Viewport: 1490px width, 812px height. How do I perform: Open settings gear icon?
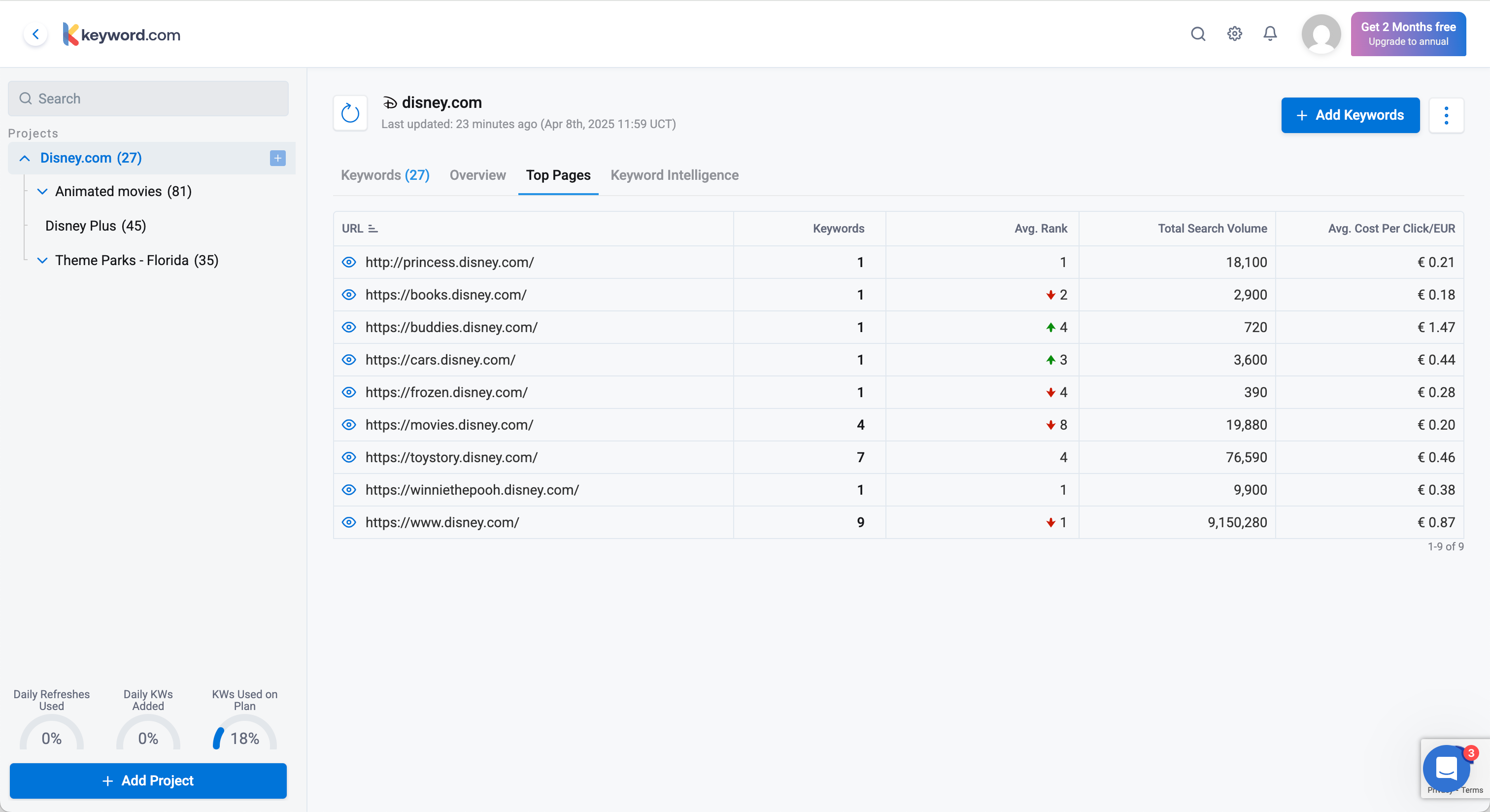(x=1234, y=34)
